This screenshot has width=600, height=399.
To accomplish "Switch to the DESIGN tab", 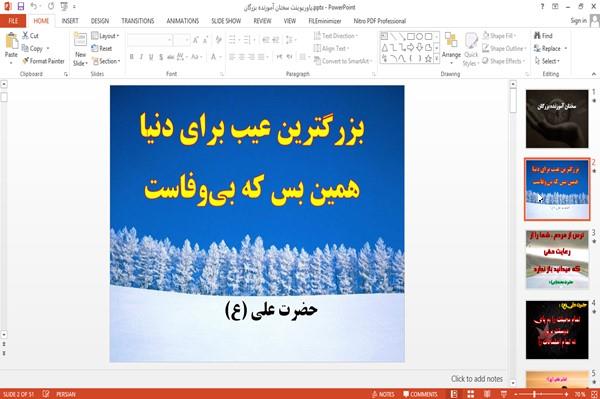I will click(x=100, y=21).
